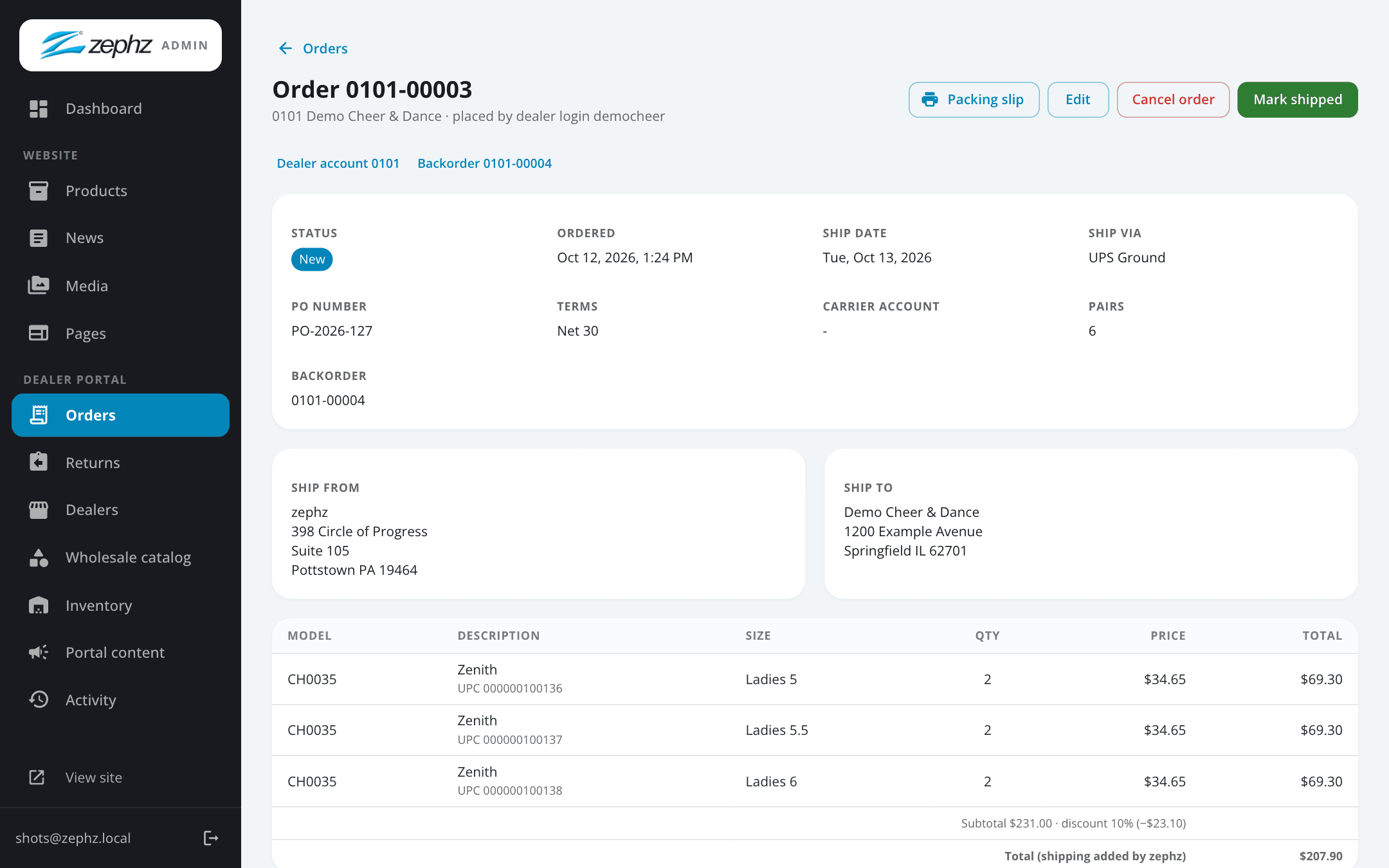Click the Wholesale catalog shapes icon
This screenshot has height=868, width=1389.
(x=39, y=557)
